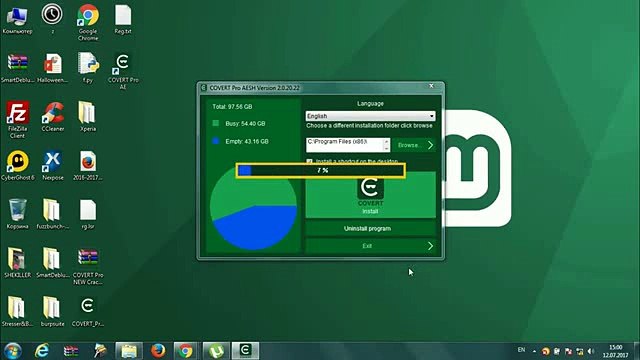Select the FileZilla Client desktop icon
640x360 pixels.
(17, 120)
